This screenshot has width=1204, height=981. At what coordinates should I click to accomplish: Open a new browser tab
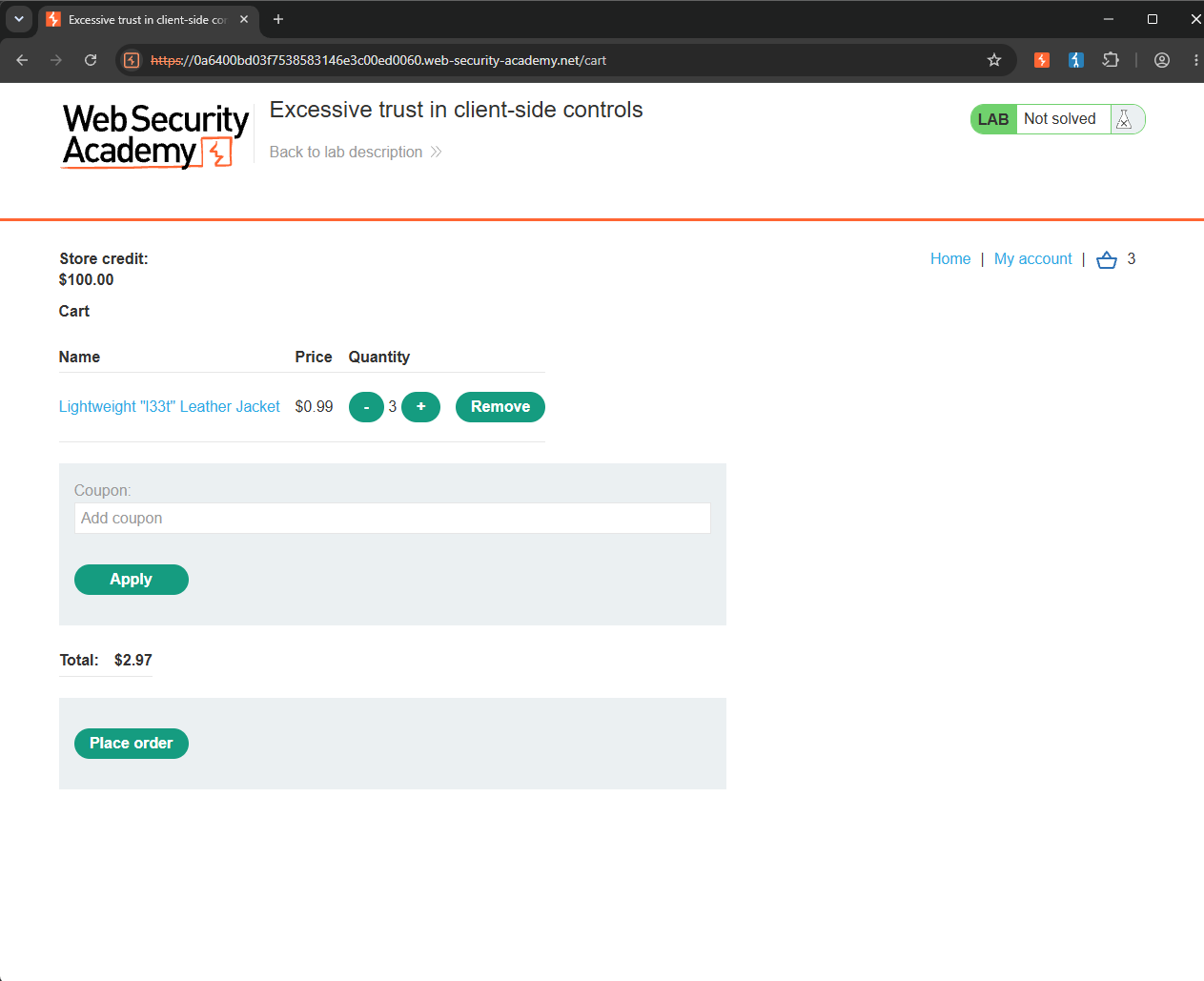coord(278,19)
